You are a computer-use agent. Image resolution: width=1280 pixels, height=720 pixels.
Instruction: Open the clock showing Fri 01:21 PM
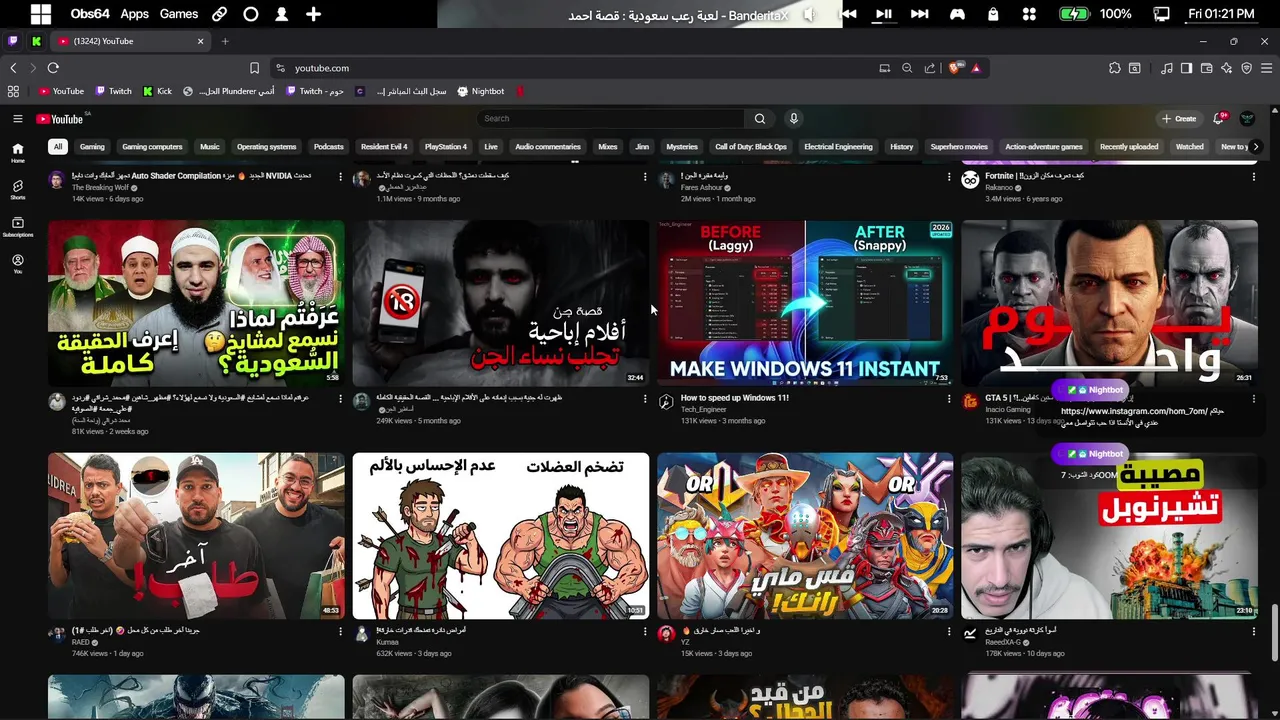(1221, 14)
